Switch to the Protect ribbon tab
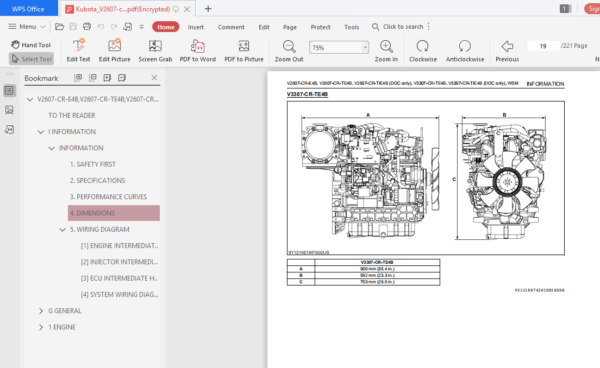The height and width of the screenshot is (368, 600). 320,27
